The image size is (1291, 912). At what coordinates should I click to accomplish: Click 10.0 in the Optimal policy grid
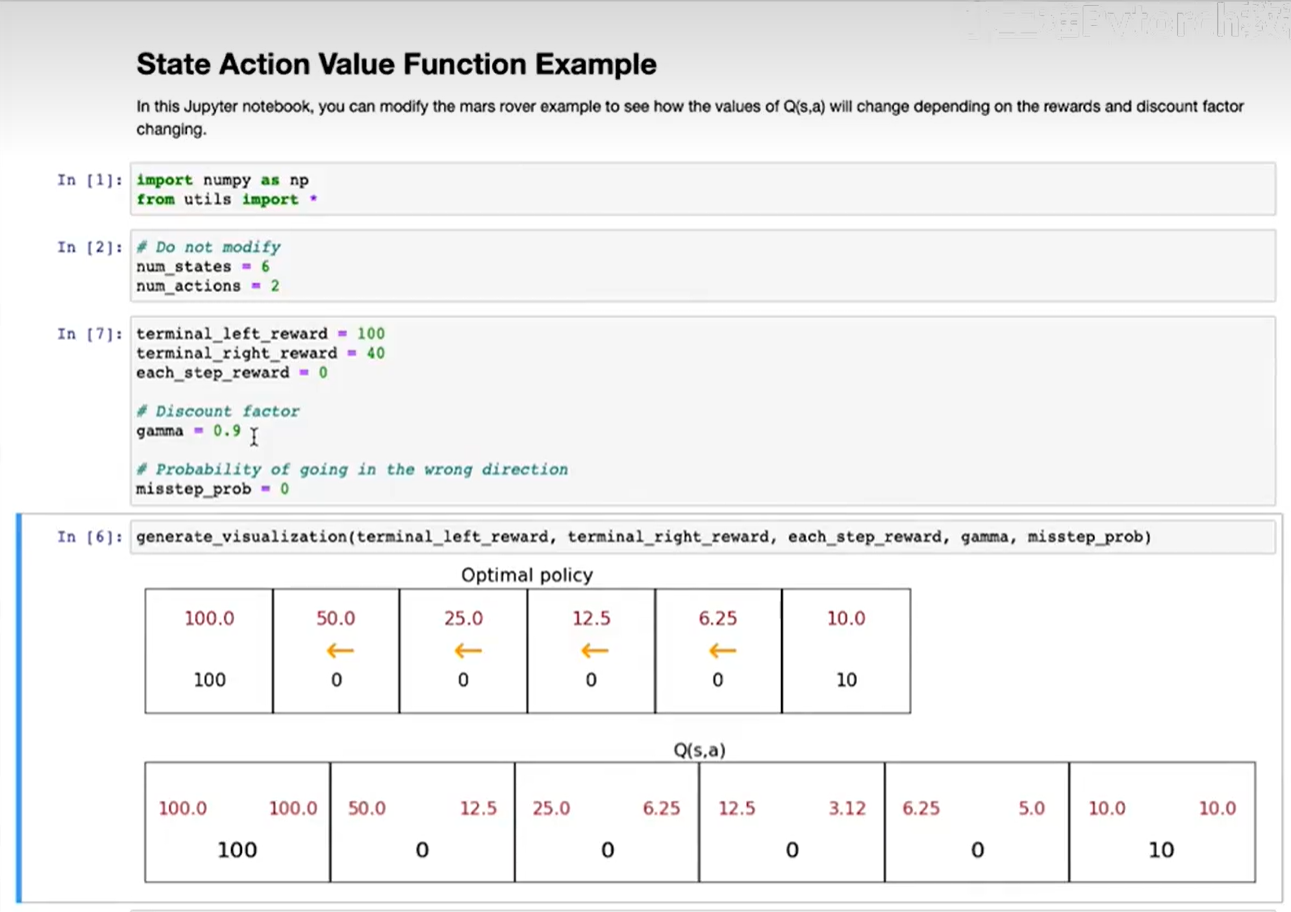(x=846, y=619)
